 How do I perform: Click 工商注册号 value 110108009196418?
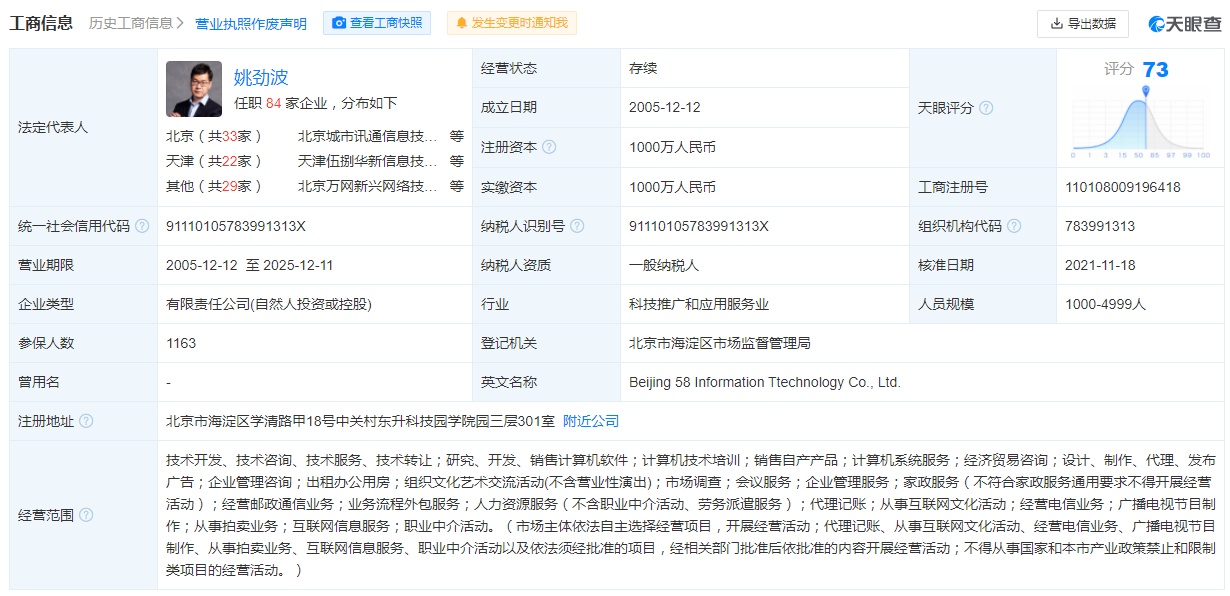(1123, 187)
